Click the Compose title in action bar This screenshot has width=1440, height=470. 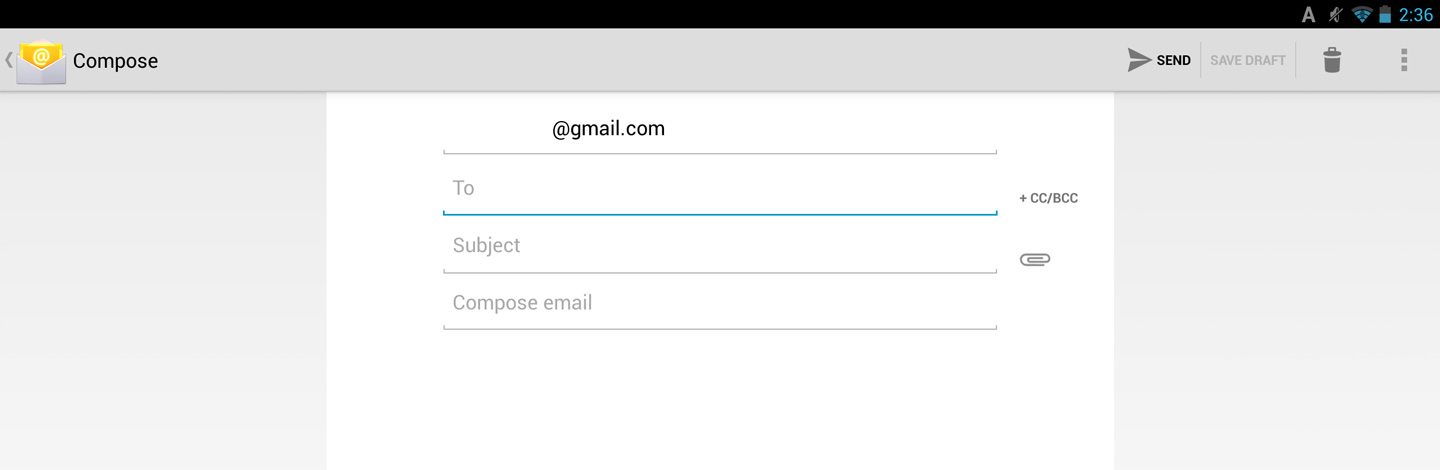click(115, 61)
